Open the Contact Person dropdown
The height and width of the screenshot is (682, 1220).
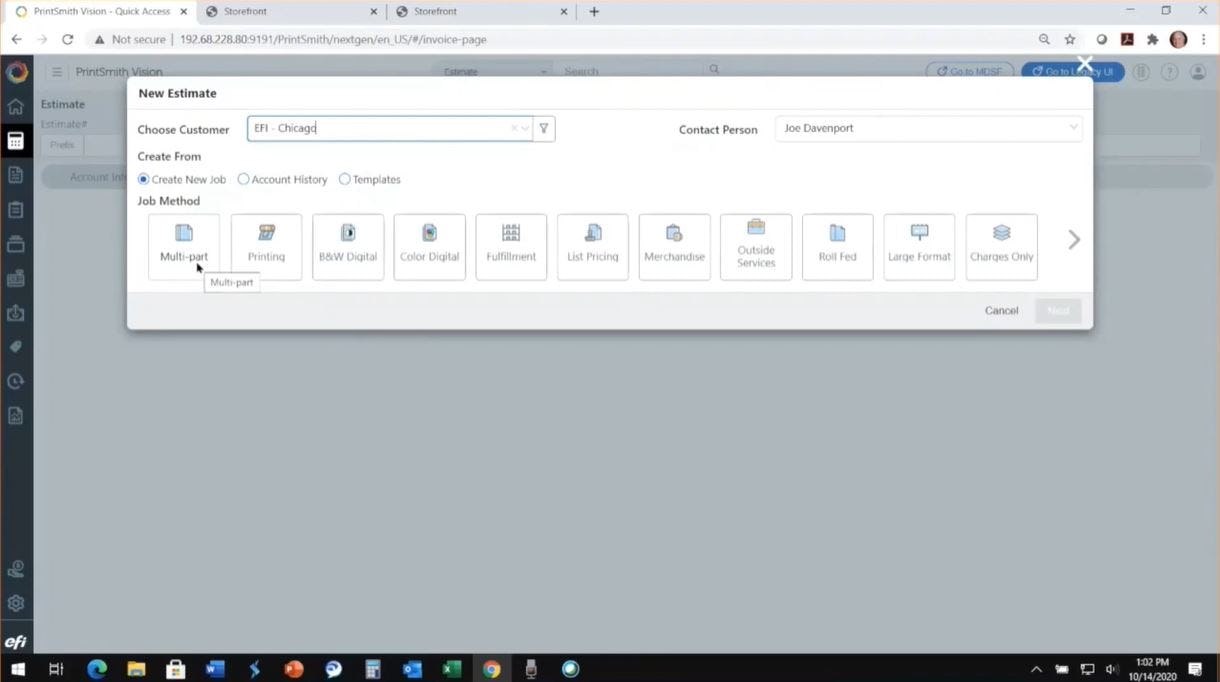click(x=928, y=128)
